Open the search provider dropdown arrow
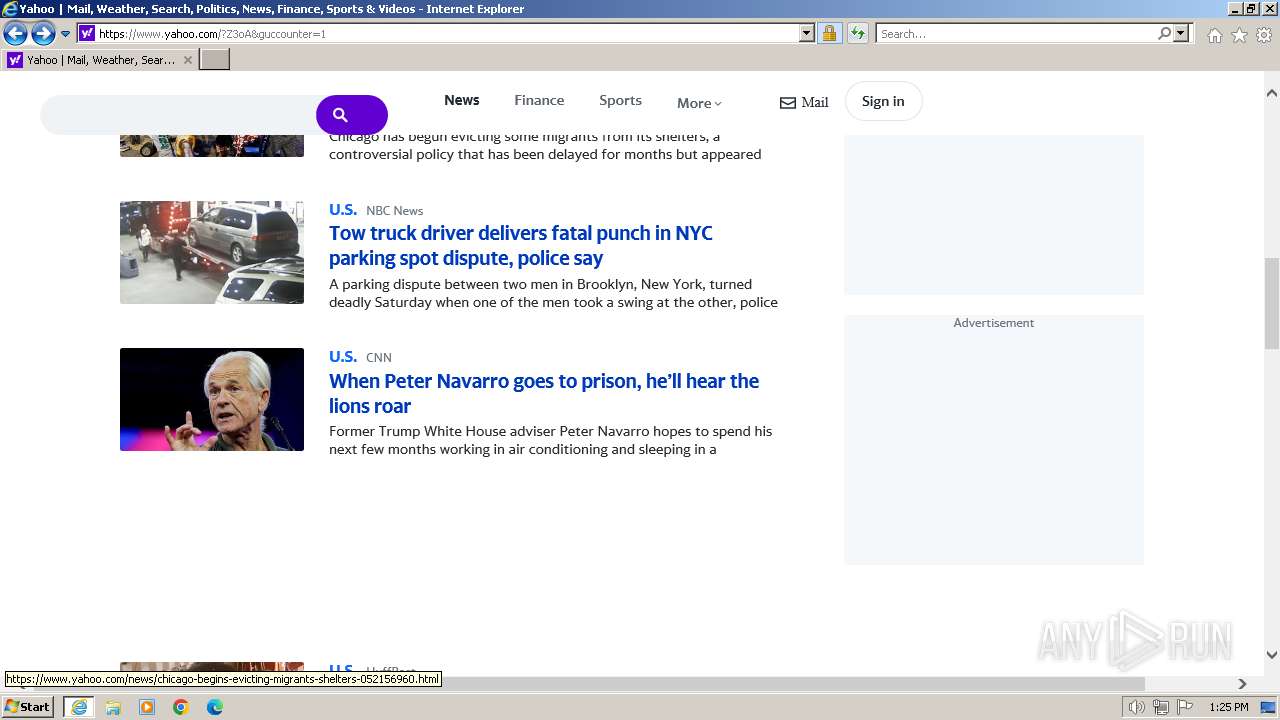Viewport: 1280px width, 720px height. pos(1181,33)
